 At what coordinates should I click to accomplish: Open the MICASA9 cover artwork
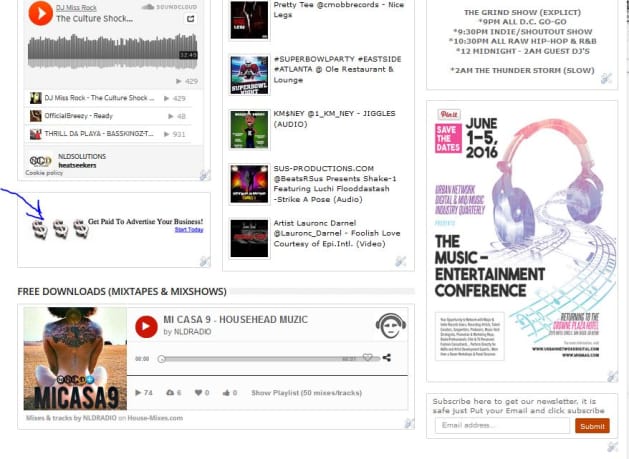[75, 359]
